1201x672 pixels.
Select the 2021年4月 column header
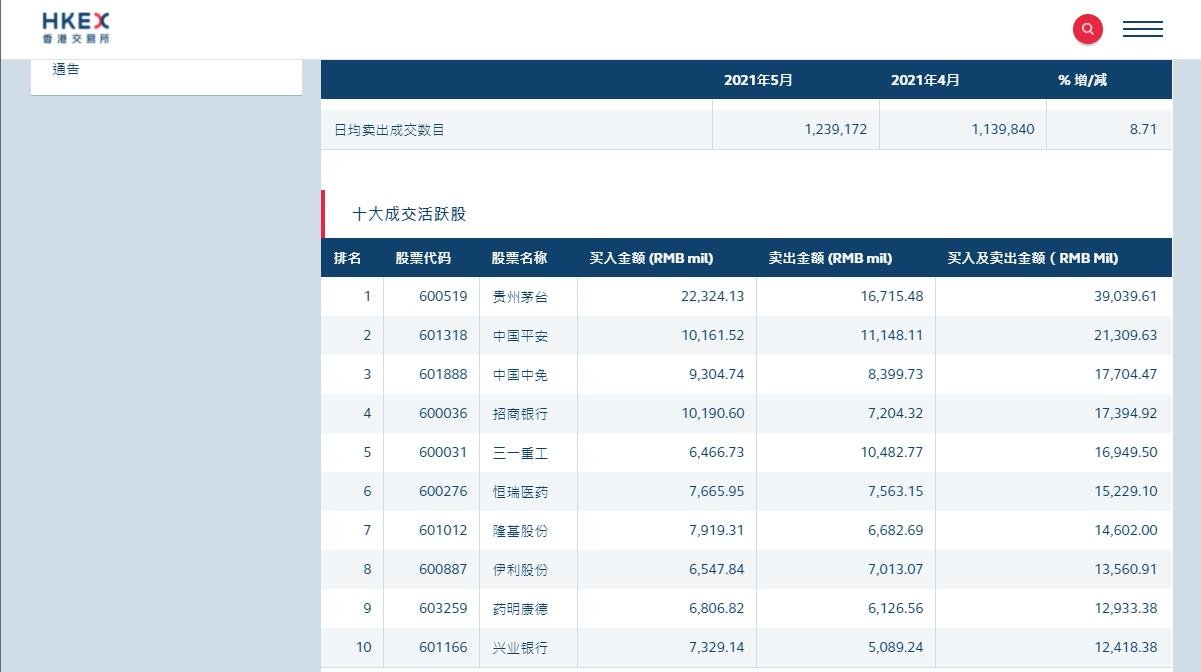[925, 79]
